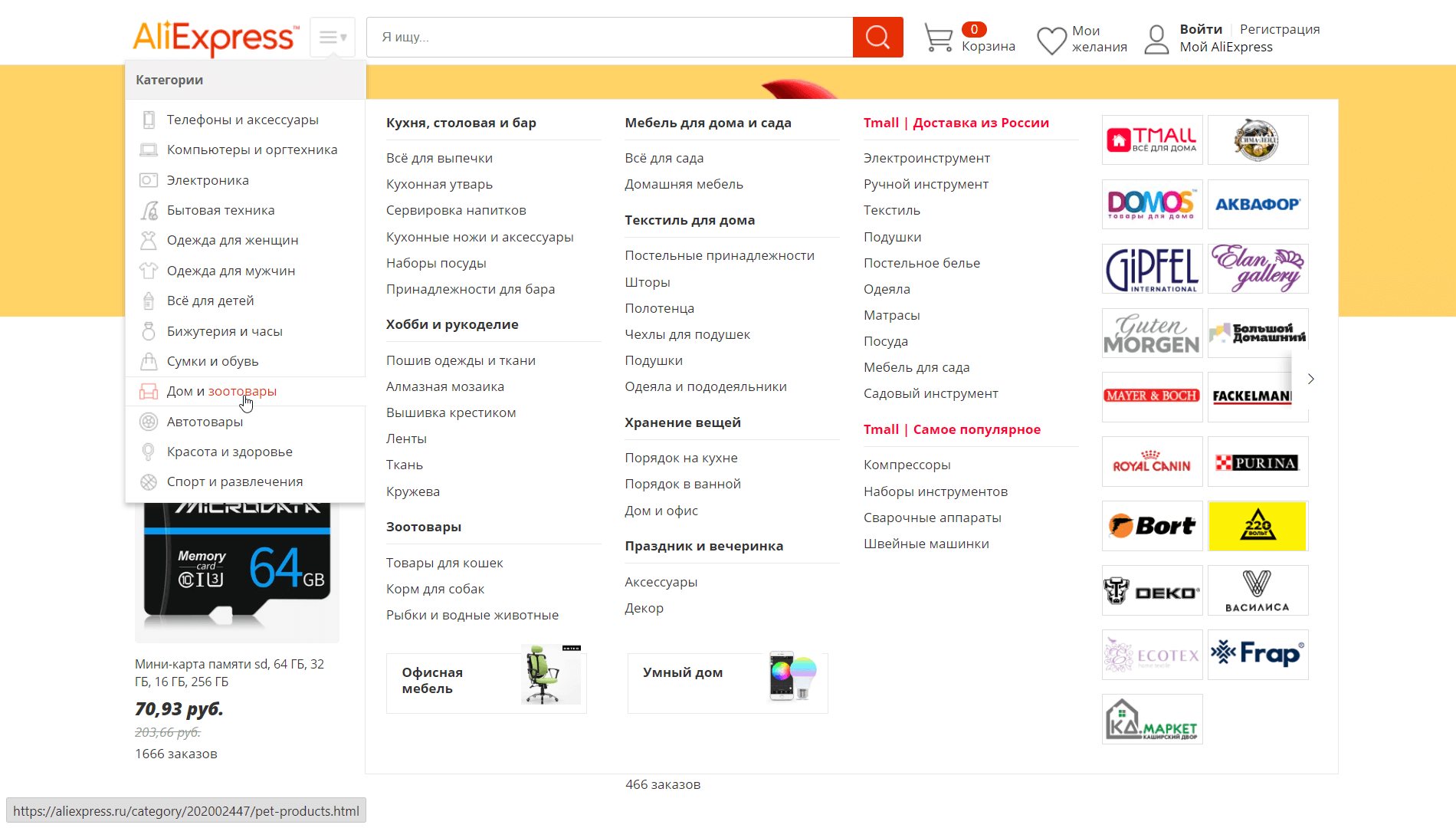Show next brand logos with right chevron
Image resolution: width=1456 pixels, height=828 pixels.
1311,379
